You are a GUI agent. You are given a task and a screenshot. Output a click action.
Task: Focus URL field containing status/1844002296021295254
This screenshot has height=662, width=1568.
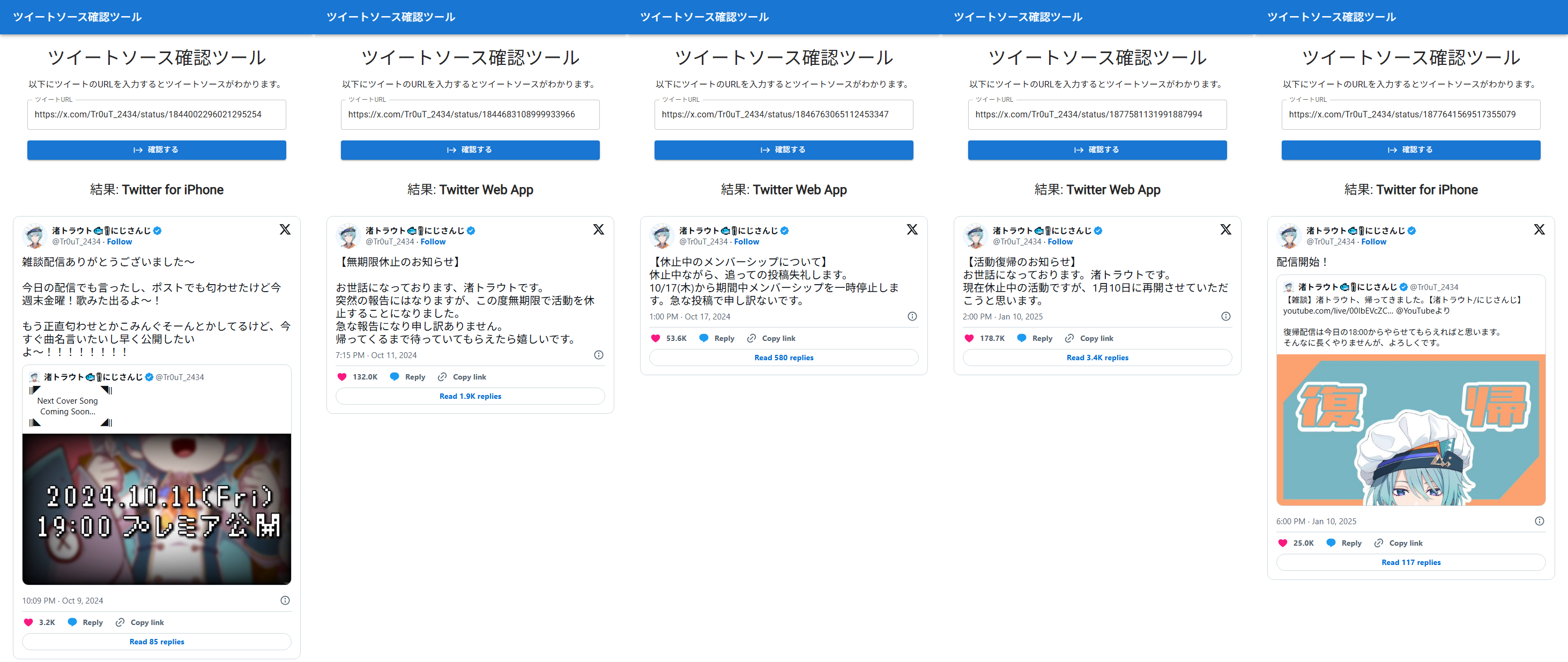tap(157, 115)
